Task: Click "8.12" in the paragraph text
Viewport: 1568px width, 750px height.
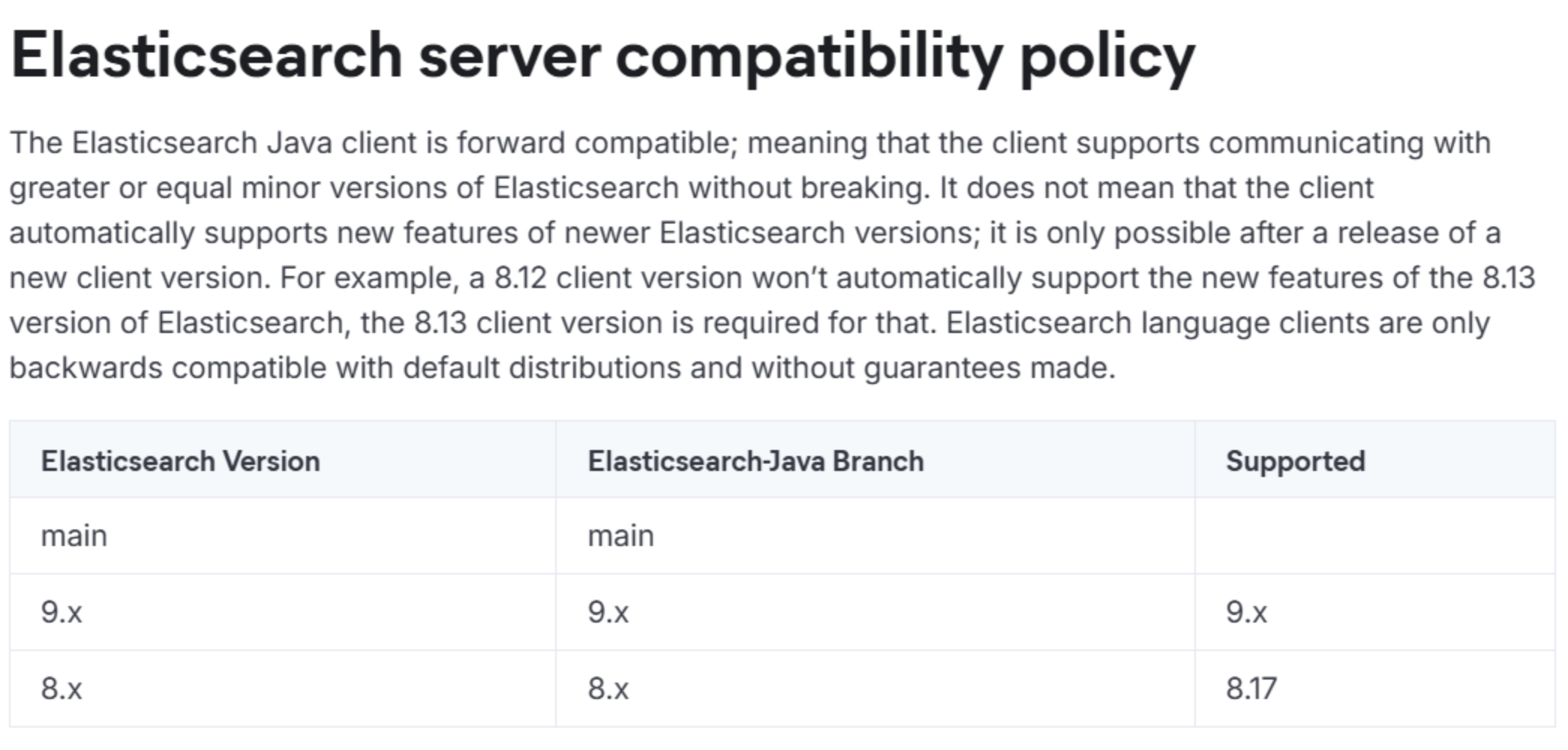Action: pyautogui.click(x=520, y=278)
